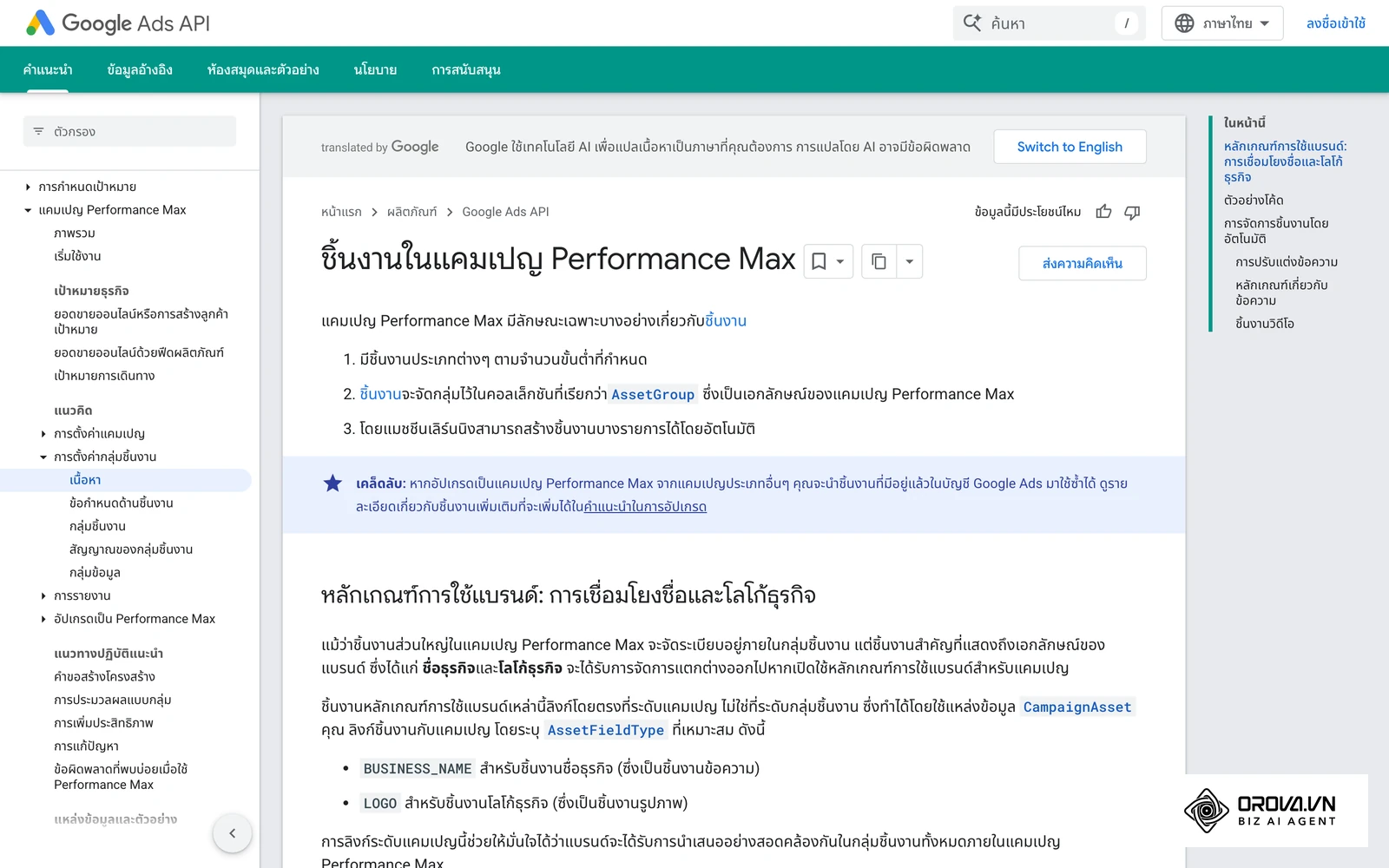Go to the นโยบาย tab

pos(375,69)
